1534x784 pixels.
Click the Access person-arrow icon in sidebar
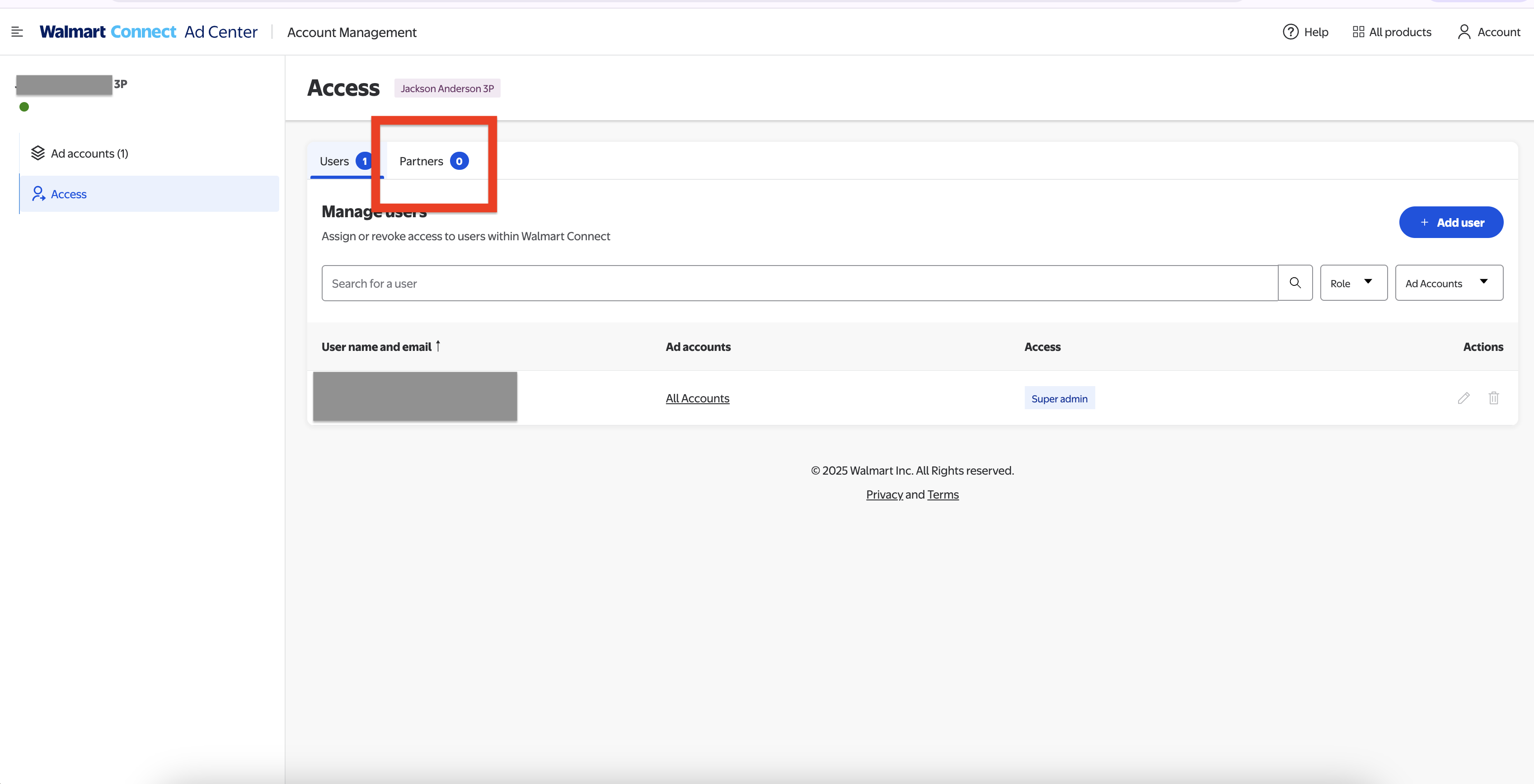pos(38,193)
